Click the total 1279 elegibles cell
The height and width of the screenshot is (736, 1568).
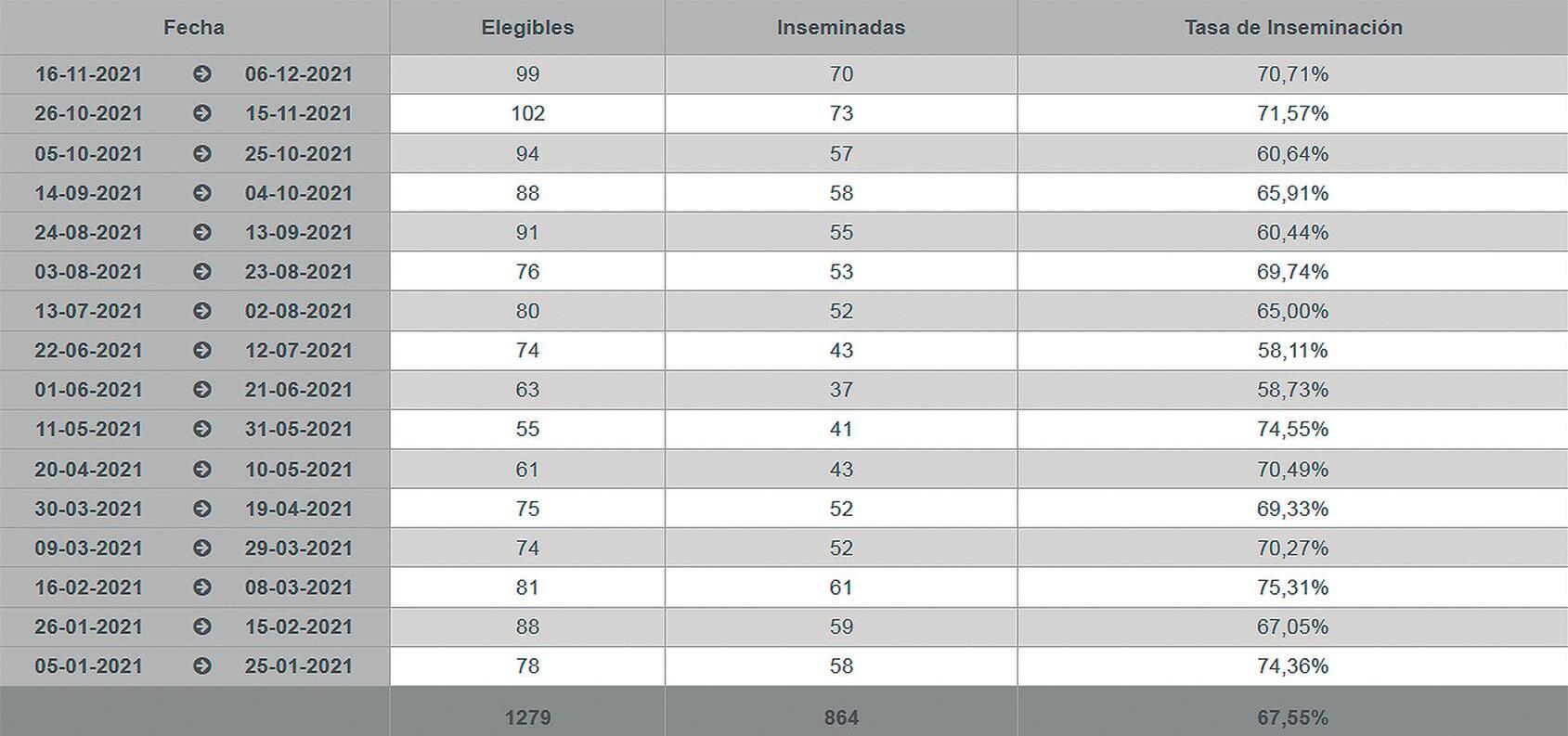pyautogui.click(x=527, y=717)
